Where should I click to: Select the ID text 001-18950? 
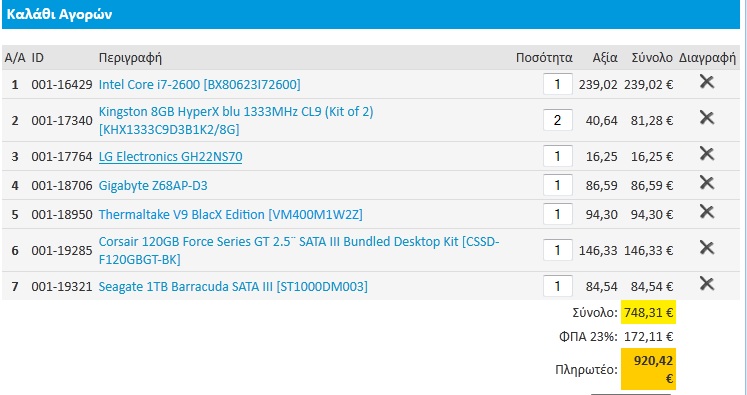[x=62, y=214]
